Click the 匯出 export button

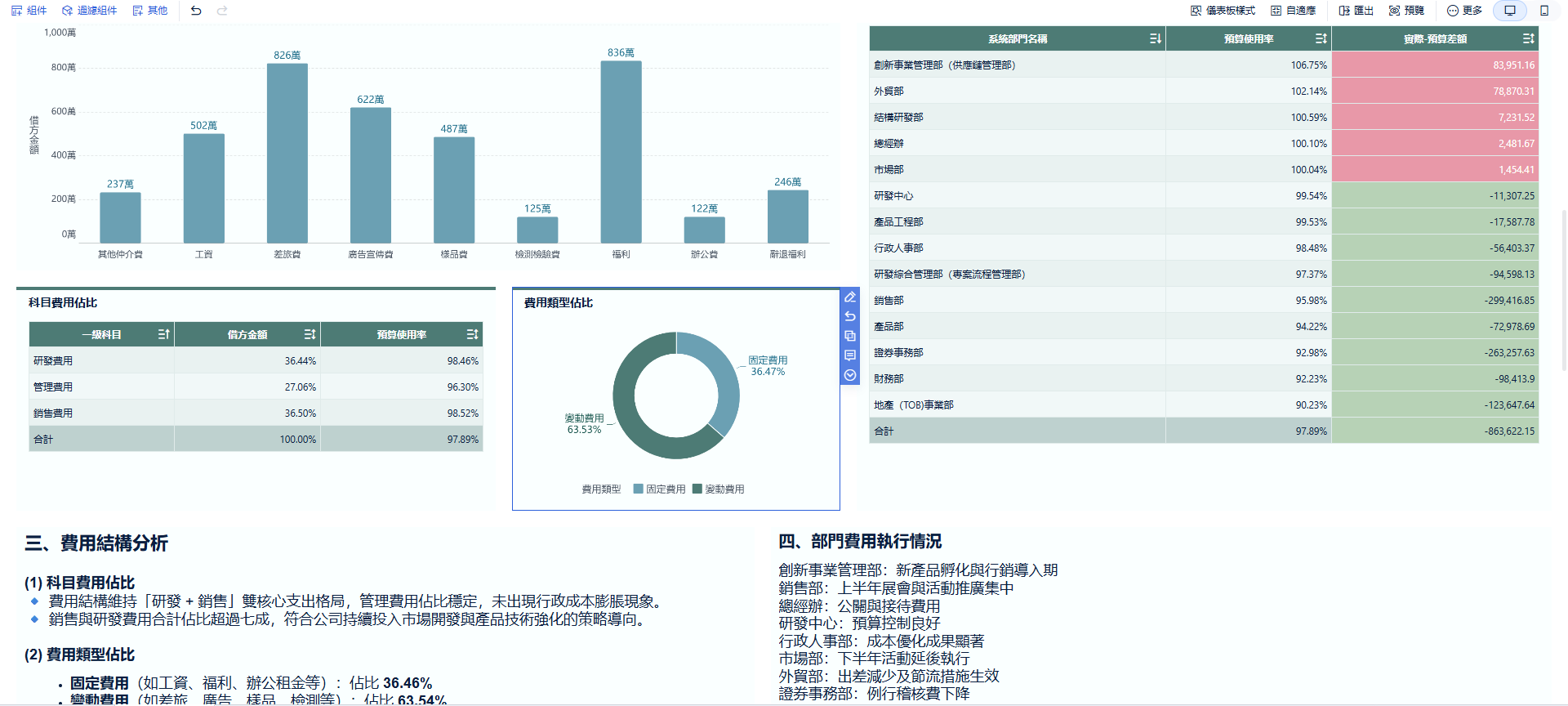1356,11
